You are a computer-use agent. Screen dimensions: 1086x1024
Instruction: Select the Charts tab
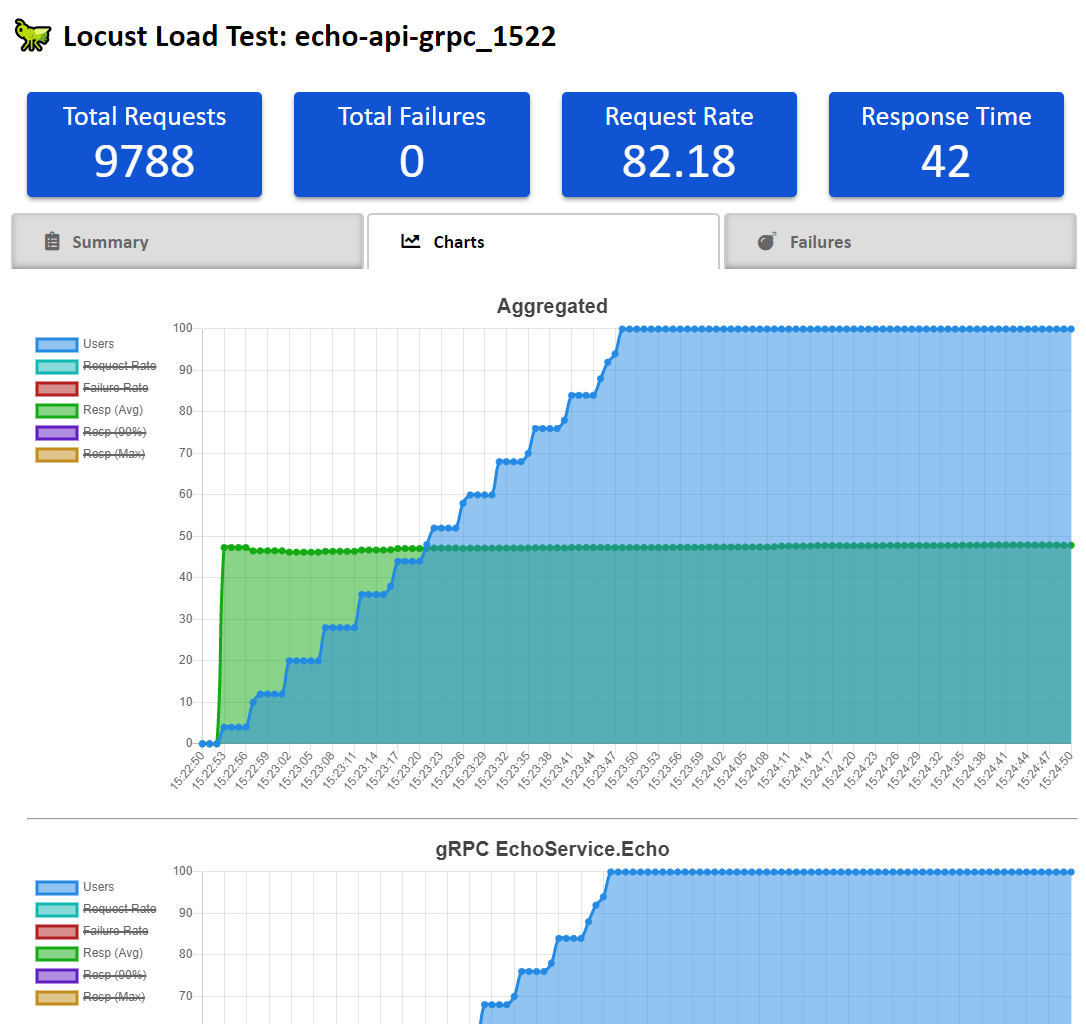pos(543,241)
